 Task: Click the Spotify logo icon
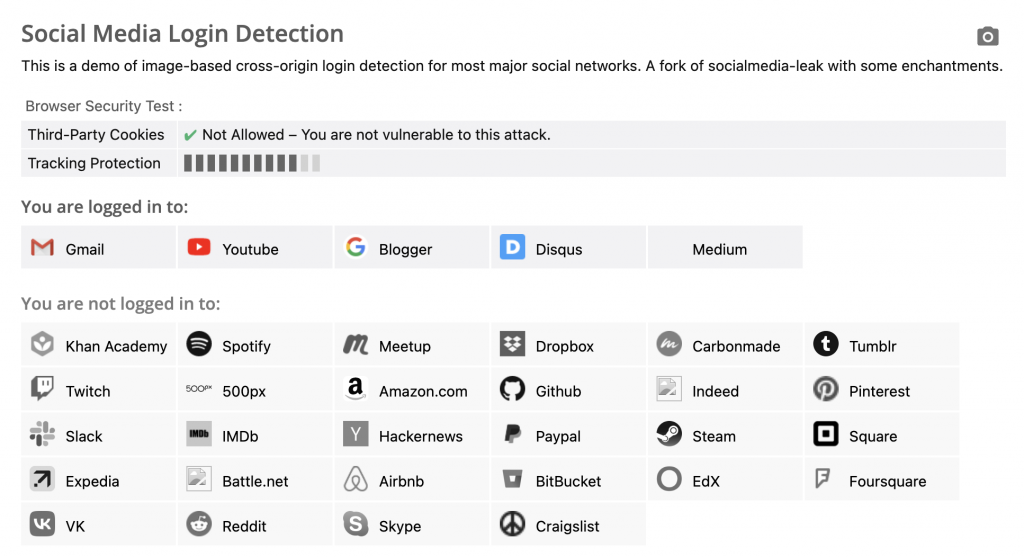tap(199, 345)
